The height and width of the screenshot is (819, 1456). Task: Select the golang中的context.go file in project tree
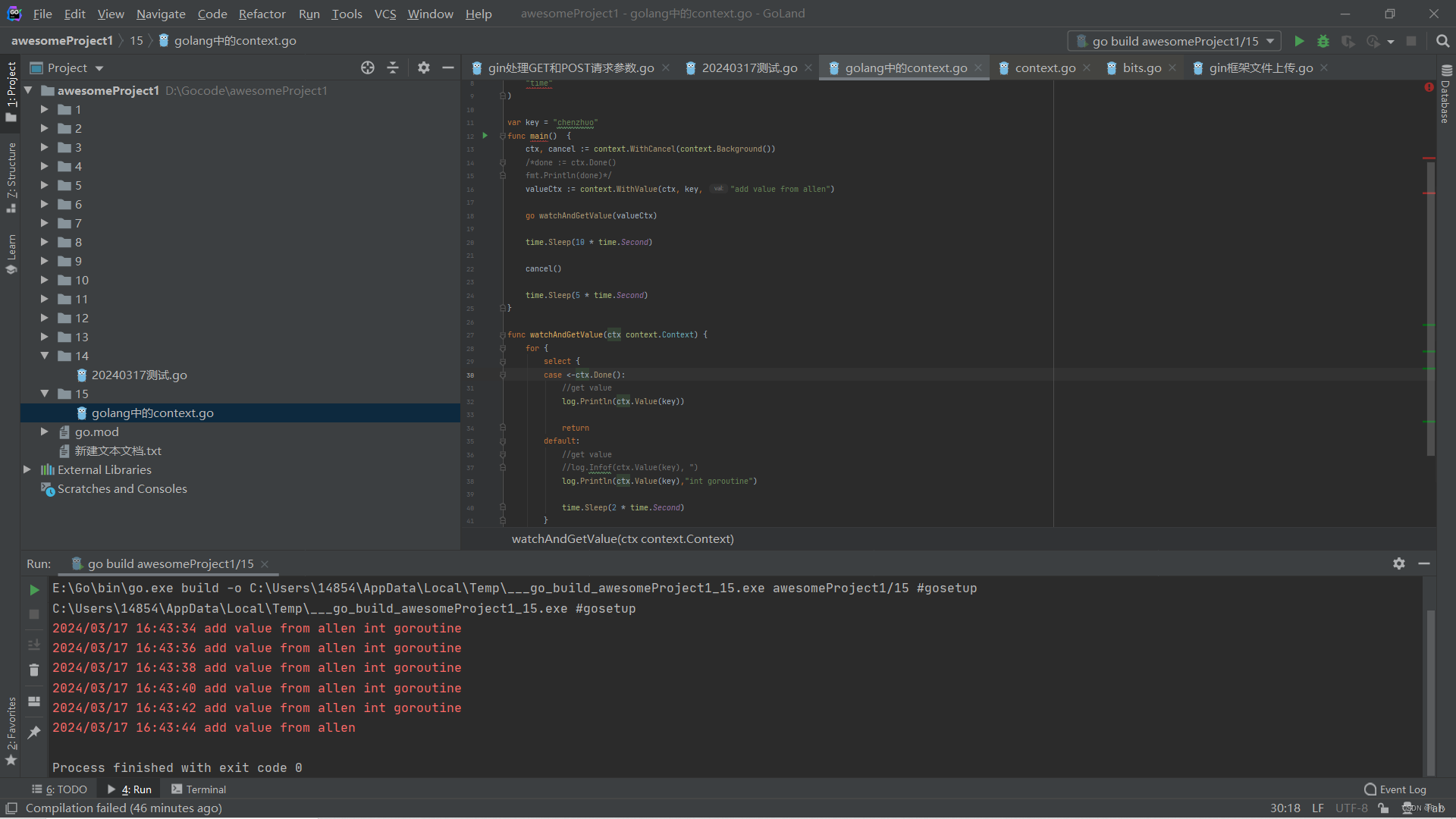click(152, 413)
